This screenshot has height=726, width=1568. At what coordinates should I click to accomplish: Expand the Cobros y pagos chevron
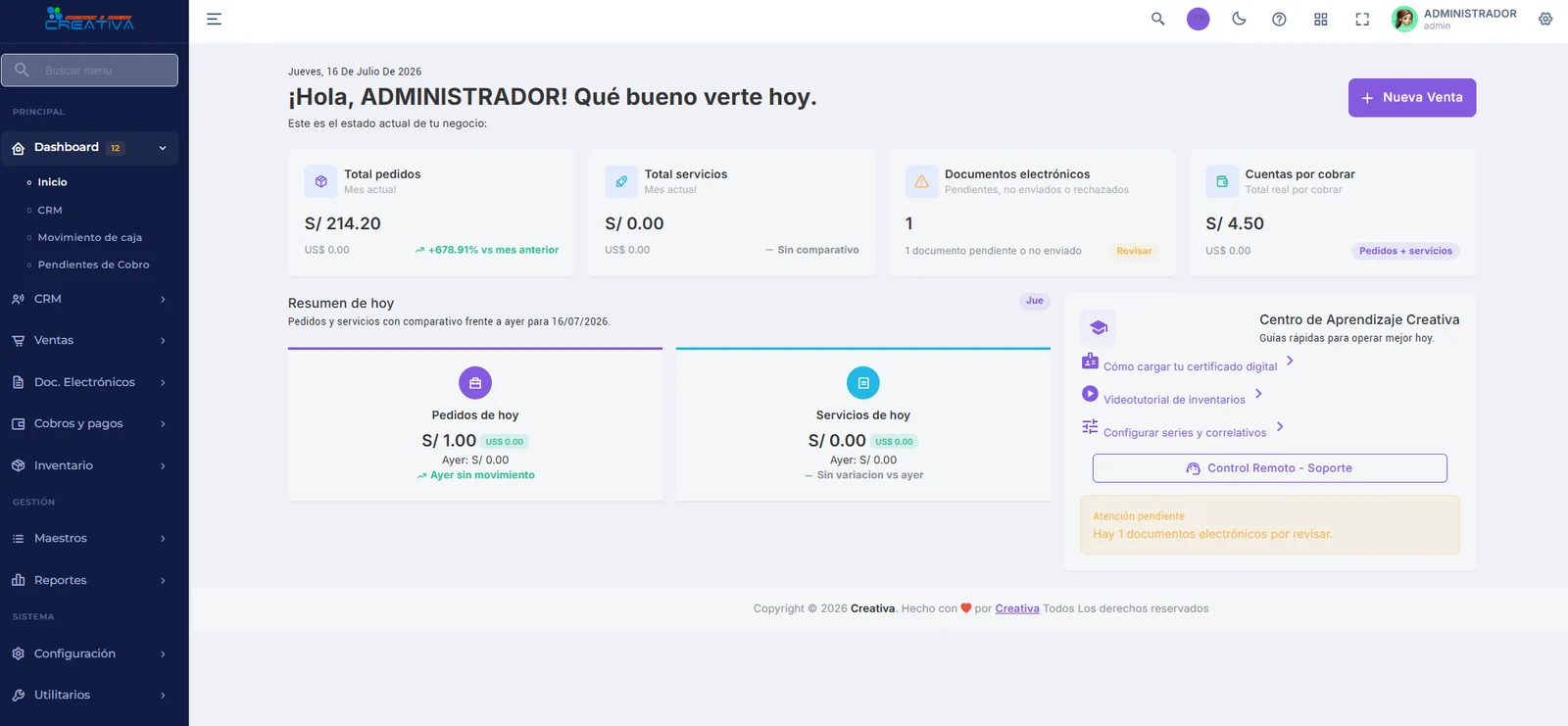[x=163, y=423]
